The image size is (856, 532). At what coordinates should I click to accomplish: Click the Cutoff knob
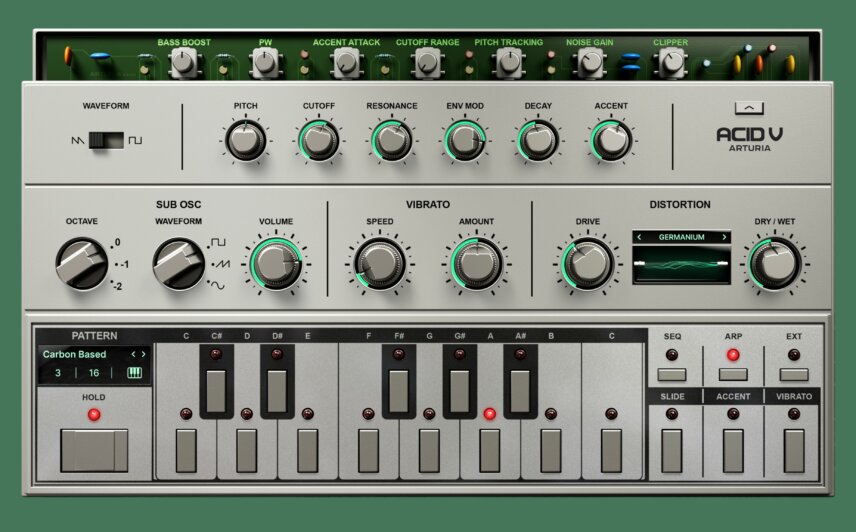(319, 141)
